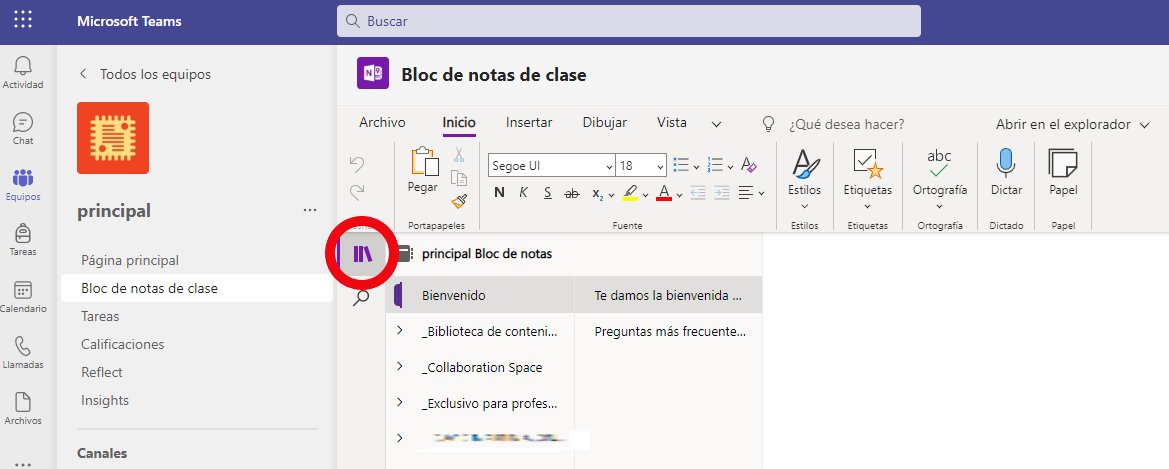This screenshot has width=1169, height=469.
Task: Select Bloc de notas de clase item
Action: coord(197,289)
